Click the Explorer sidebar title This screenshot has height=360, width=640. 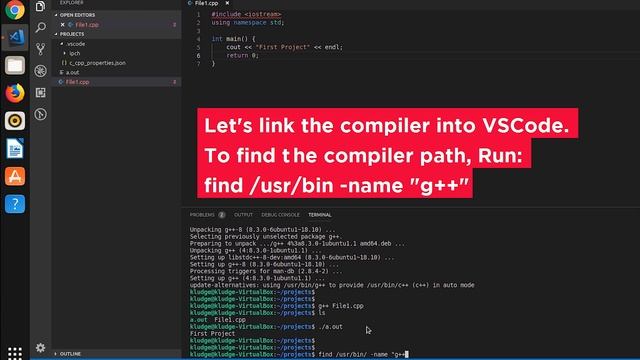pos(71,2)
